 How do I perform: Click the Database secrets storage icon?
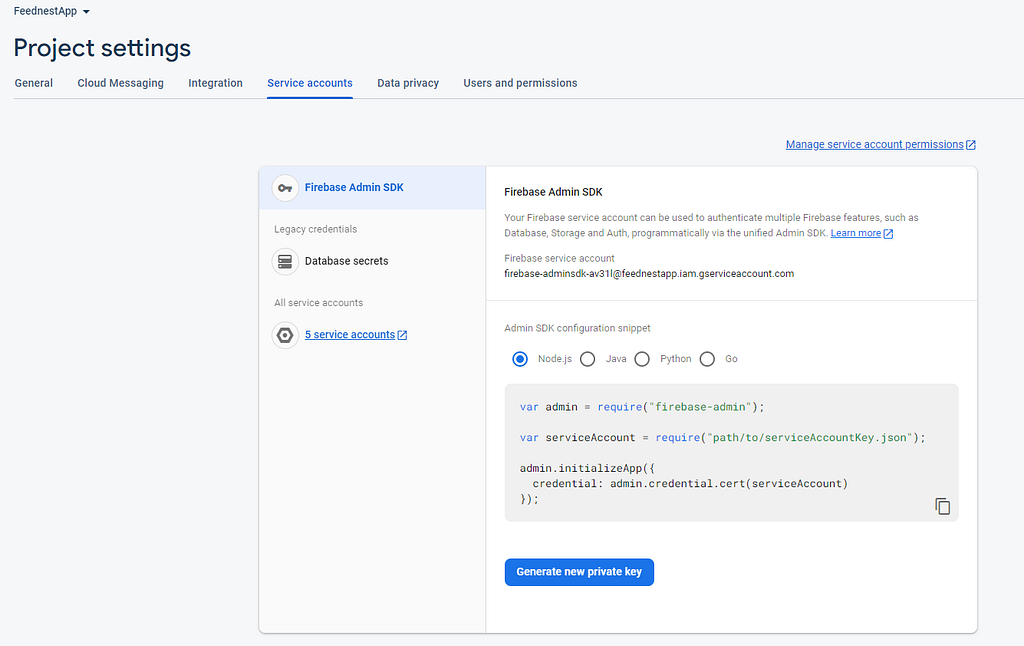coord(285,261)
